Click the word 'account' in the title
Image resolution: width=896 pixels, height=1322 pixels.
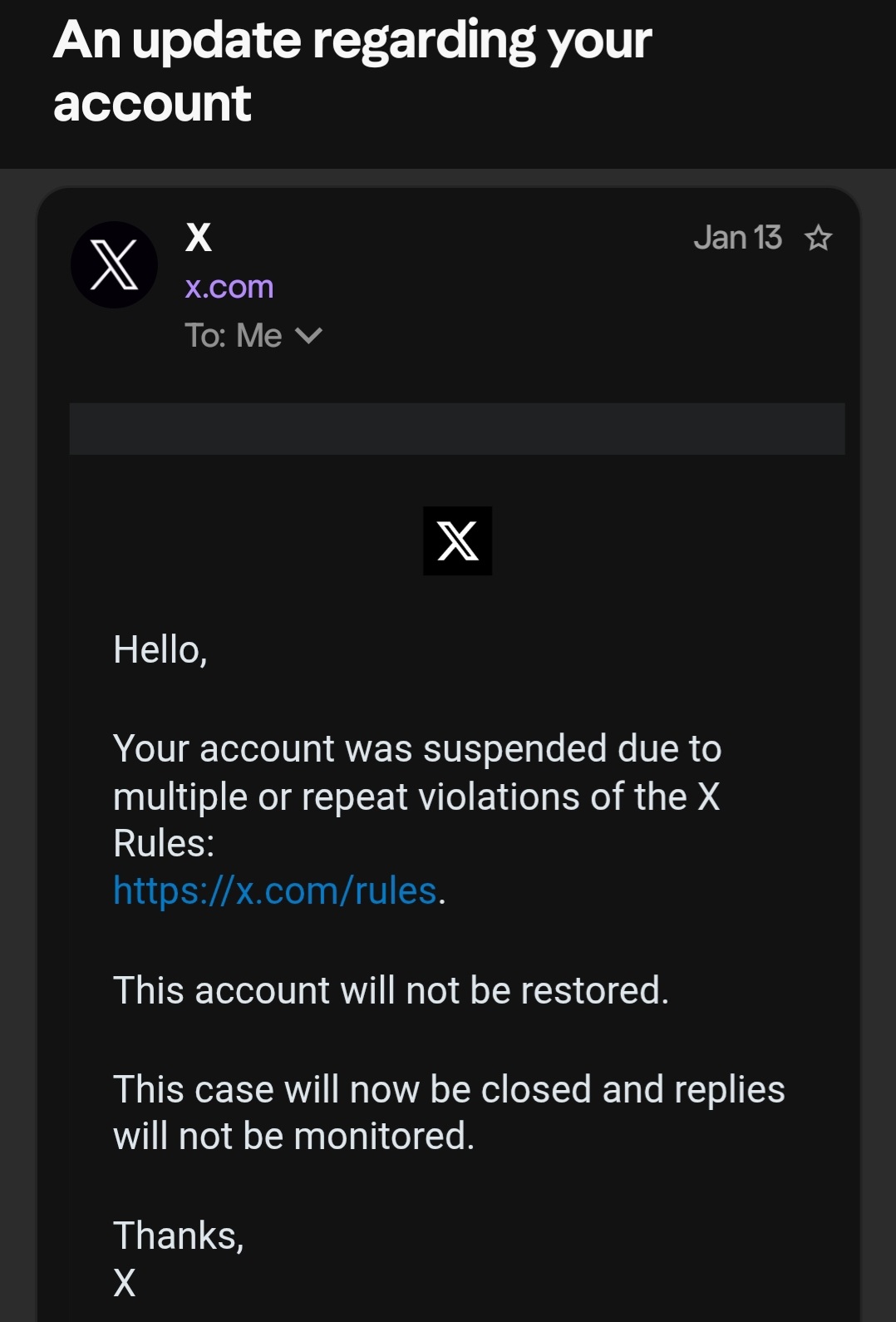coord(152,104)
